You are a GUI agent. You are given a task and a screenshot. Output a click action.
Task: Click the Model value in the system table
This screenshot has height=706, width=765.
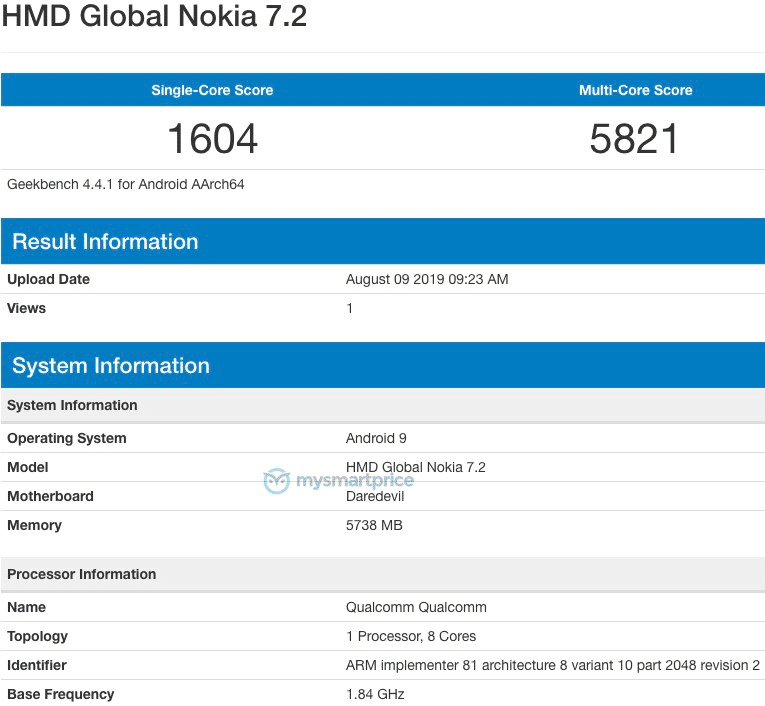(416, 467)
